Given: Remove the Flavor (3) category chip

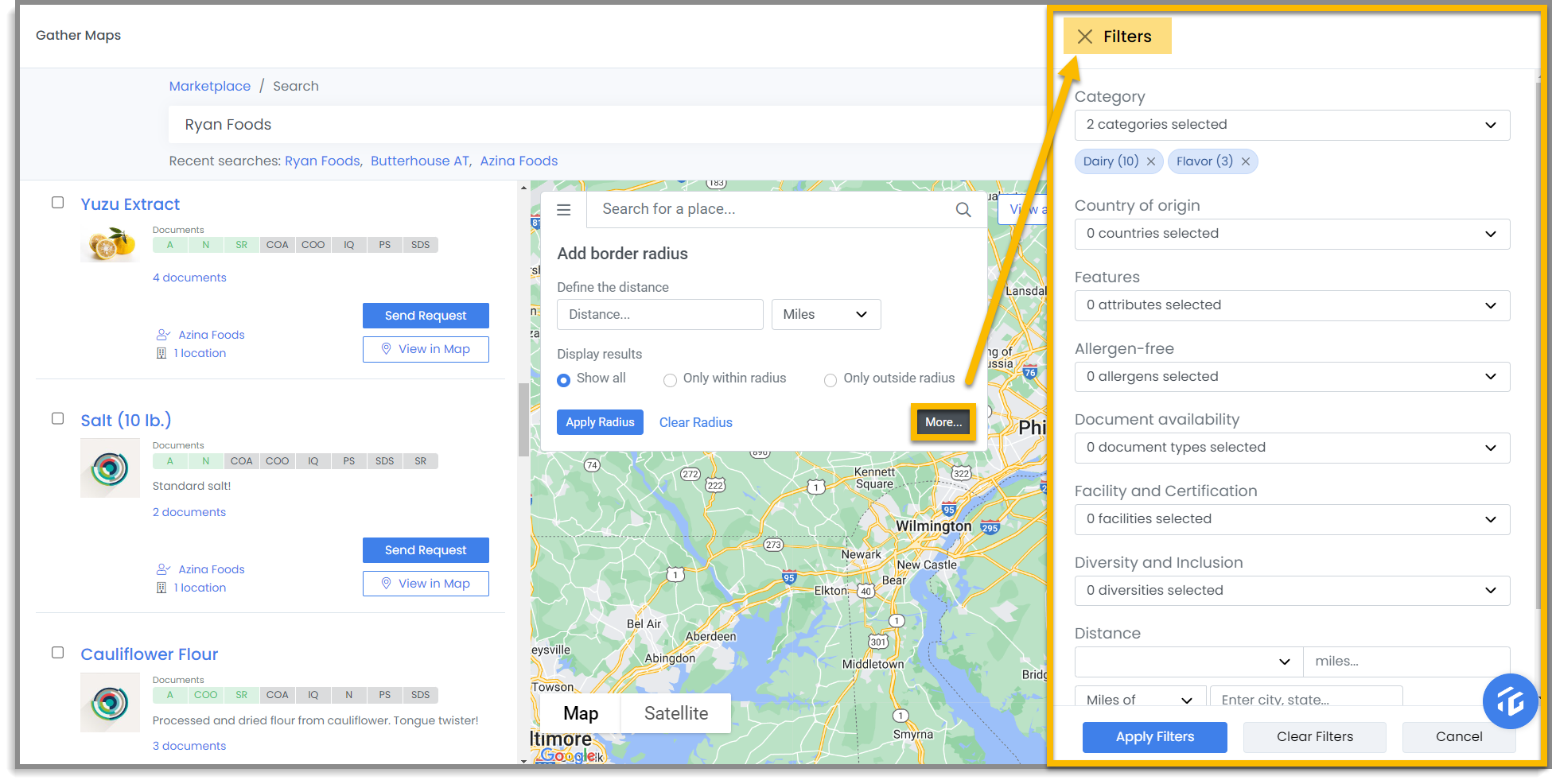Looking at the screenshot, I should click(x=1246, y=161).
